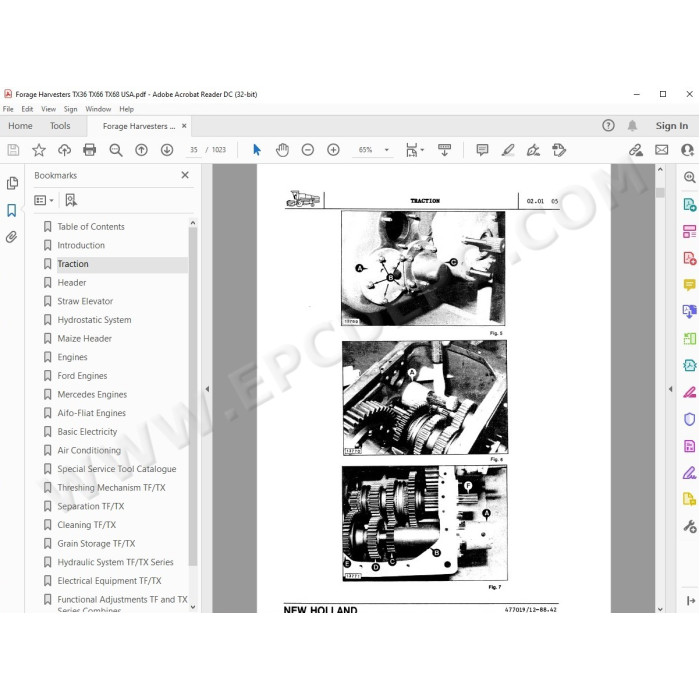The image size is (700, 700).
Task: Go to next page arrow
Action: point(167,150)
